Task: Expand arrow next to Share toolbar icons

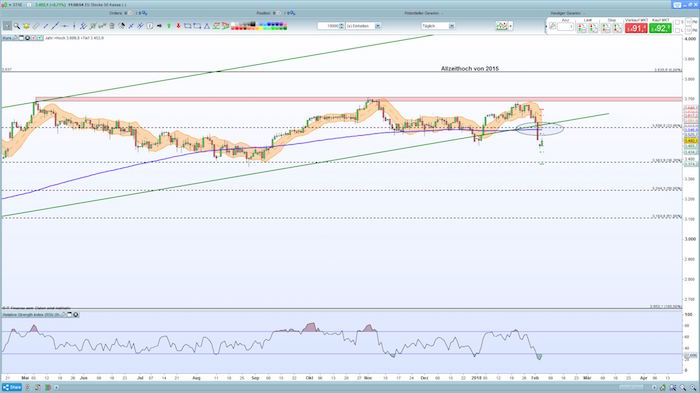Action: (56, 387)
